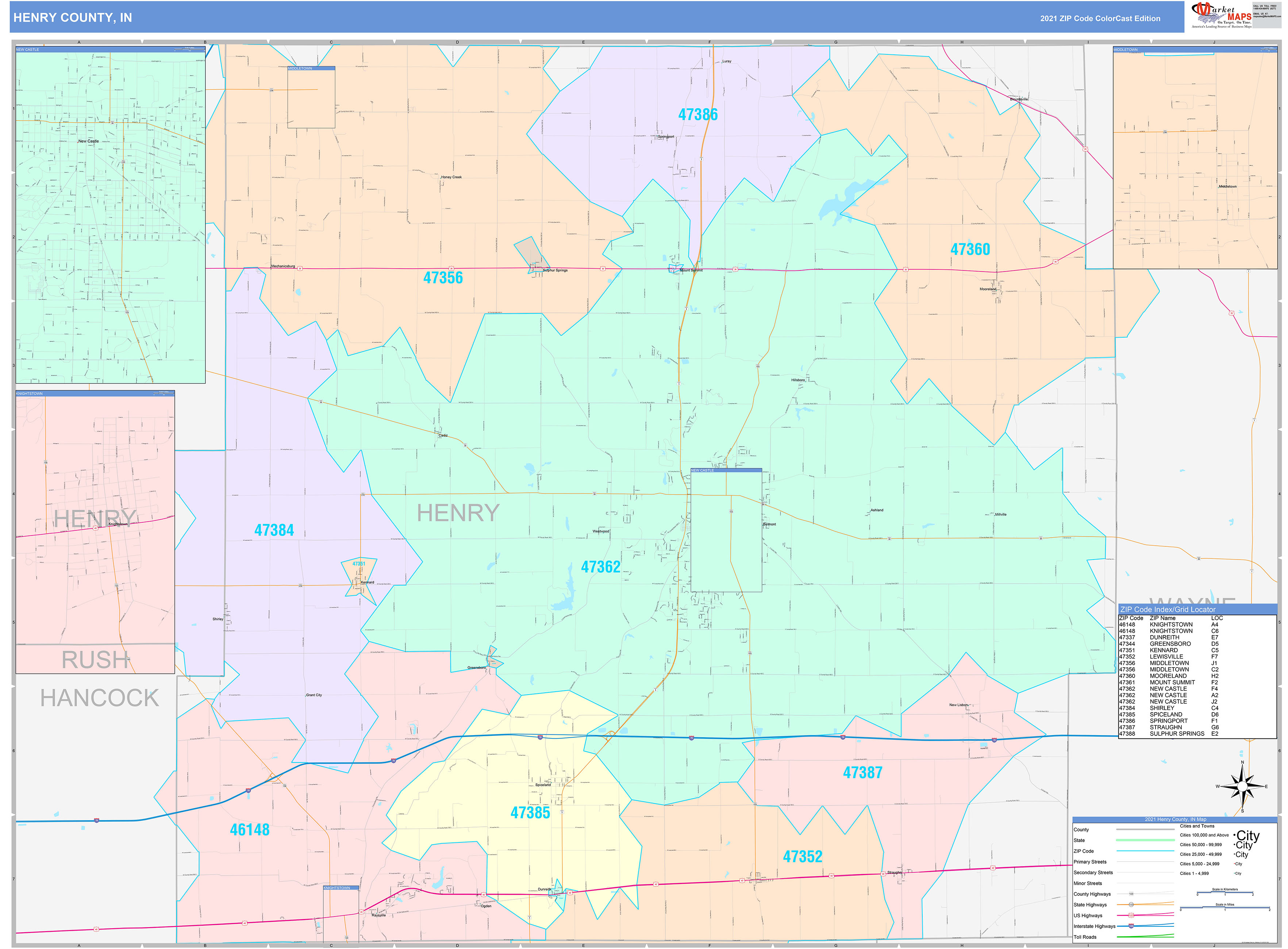1288x949 pixels.
Task: Click SPICELAND row in ZIP Code Index
Action: [x=1166, y=715]
